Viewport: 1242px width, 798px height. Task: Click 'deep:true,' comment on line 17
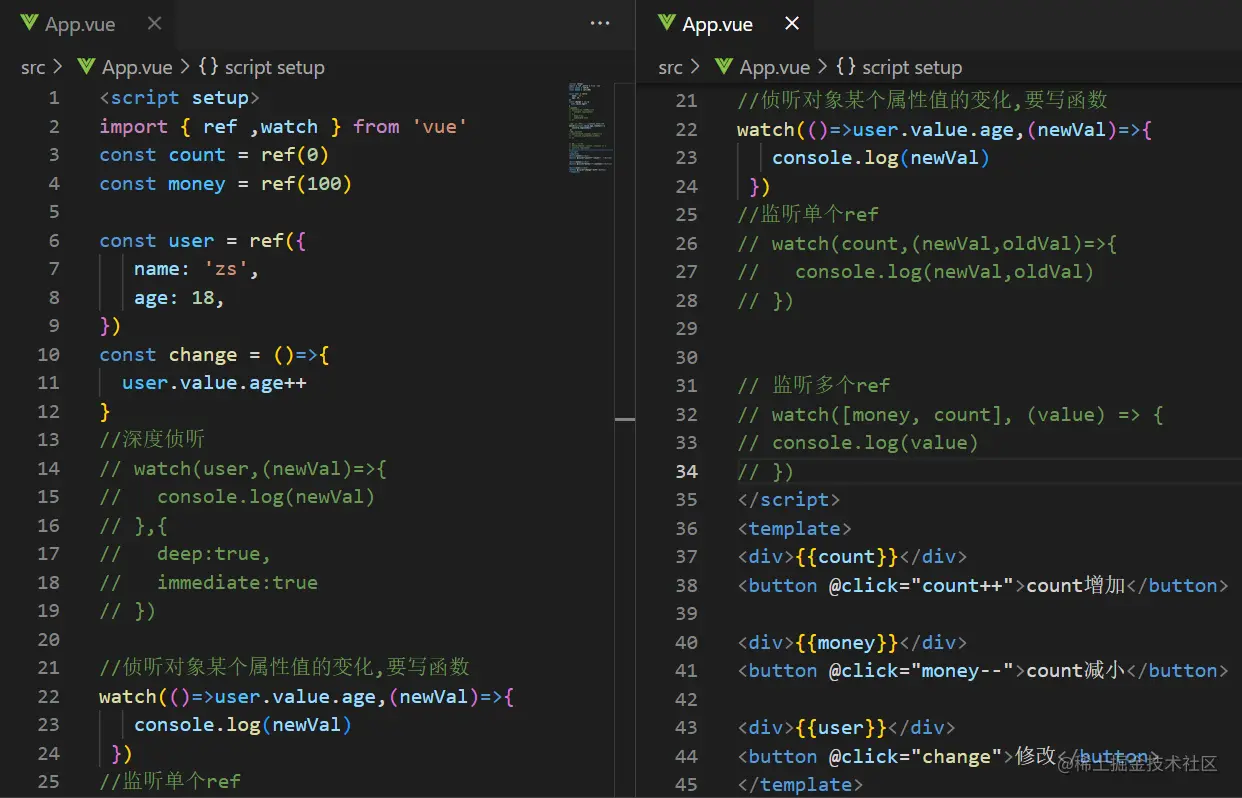pyautogui.click(x=214, y=554)
